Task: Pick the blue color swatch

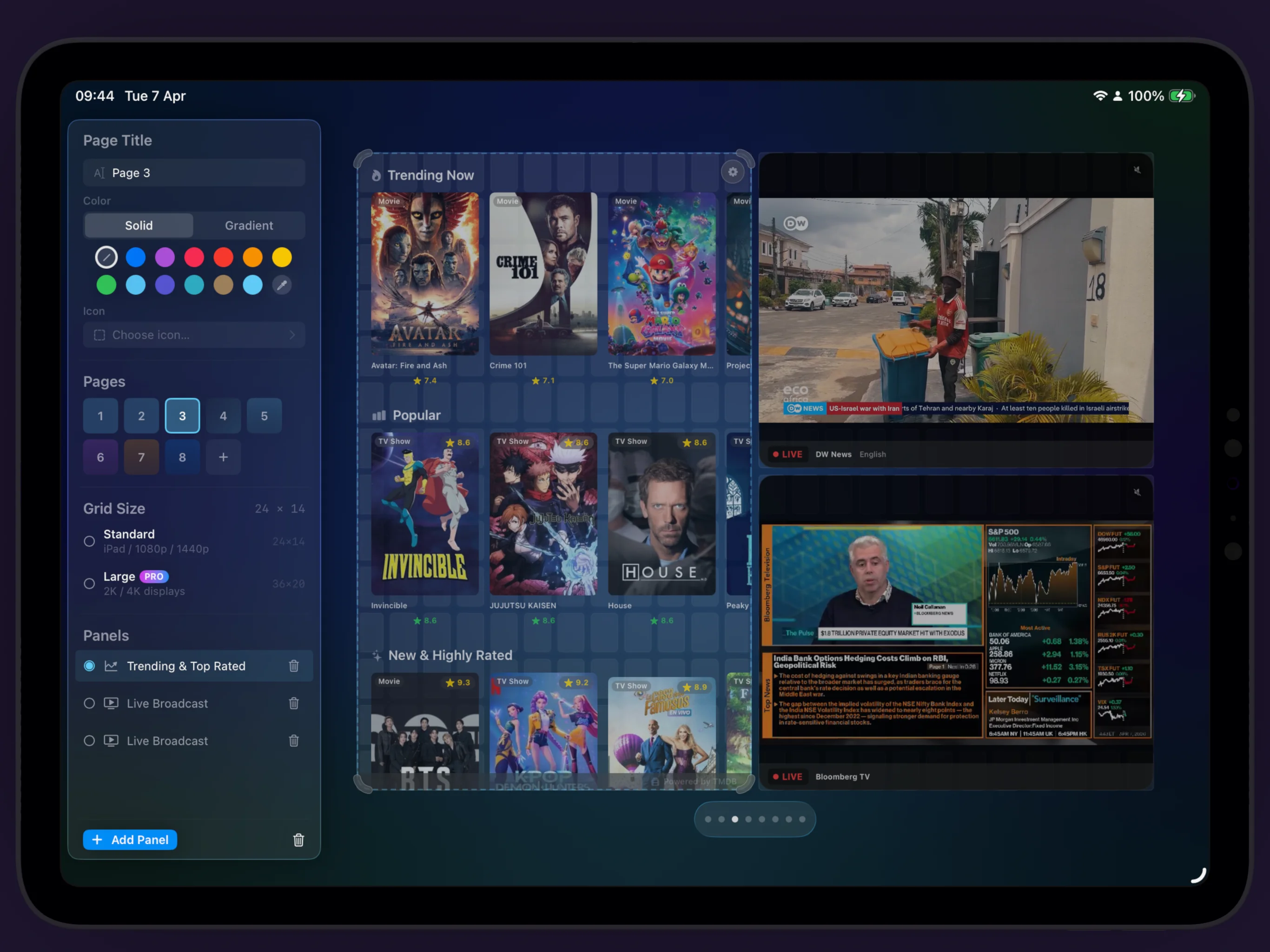Action: click(x=135, y=257)
